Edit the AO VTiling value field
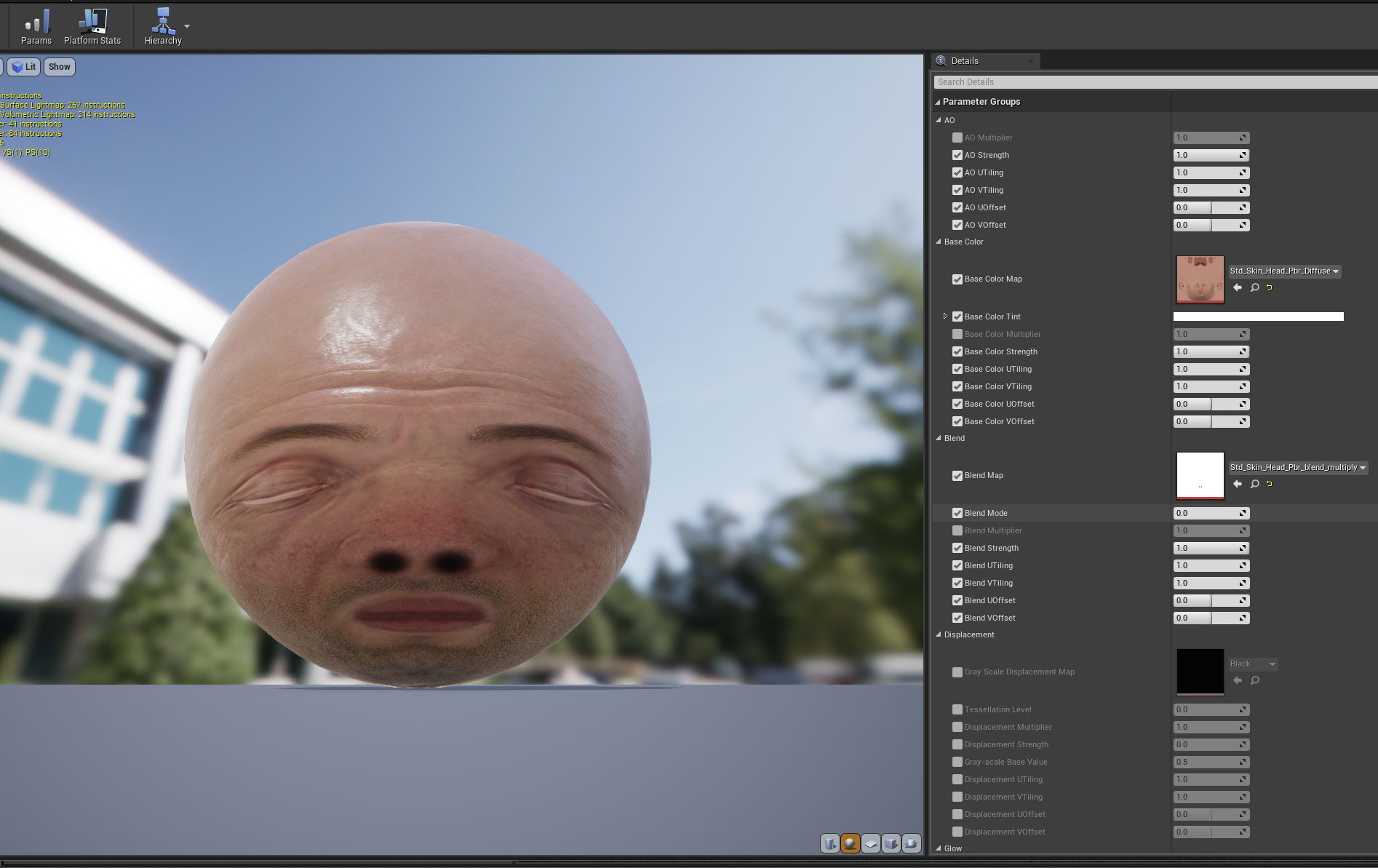This screenshot has width=1378, height=868. tap(1211, 190)
